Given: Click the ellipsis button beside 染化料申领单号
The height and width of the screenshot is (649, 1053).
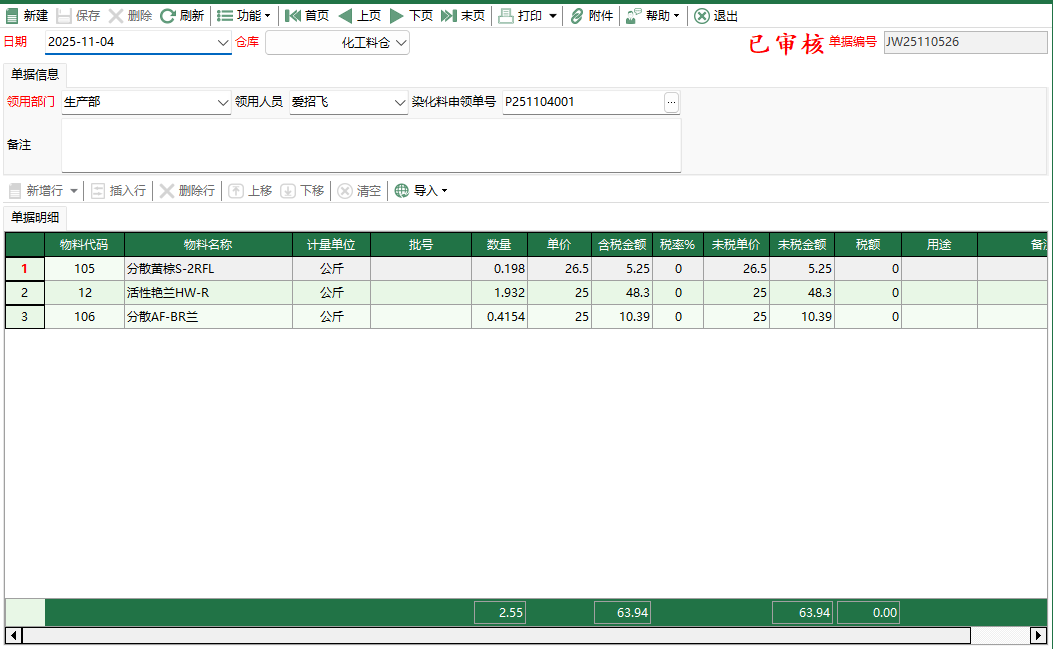Looking at the screenshot, I should point(671,102).
